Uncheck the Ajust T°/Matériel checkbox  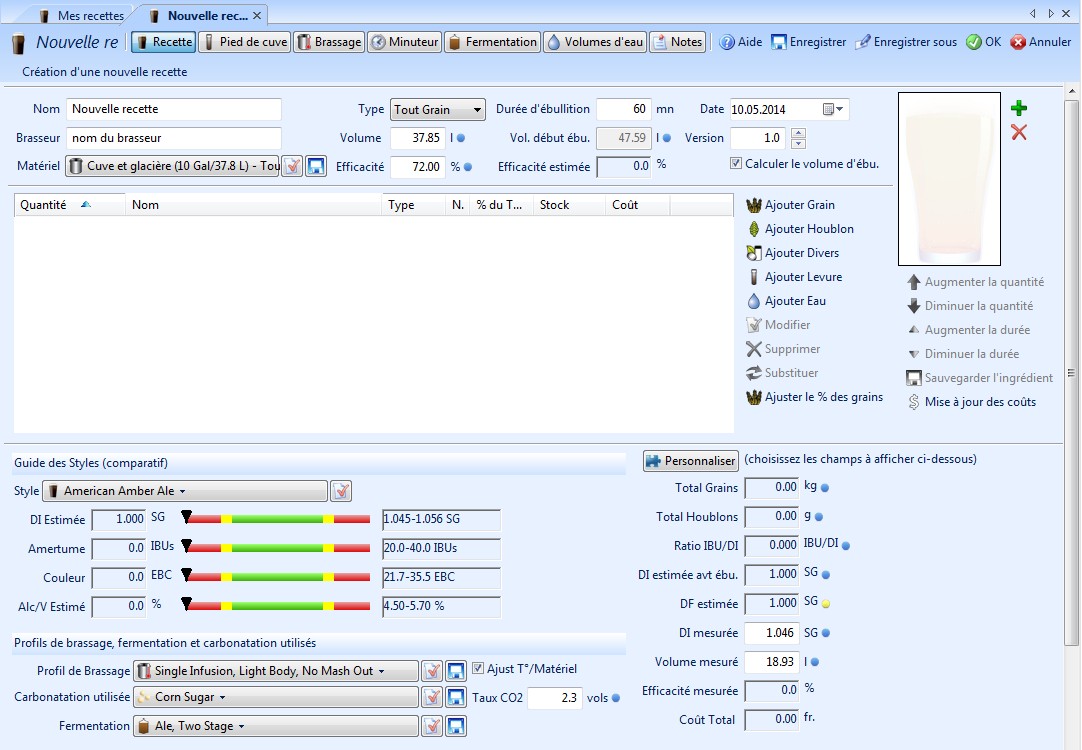(x=478, y=669)
